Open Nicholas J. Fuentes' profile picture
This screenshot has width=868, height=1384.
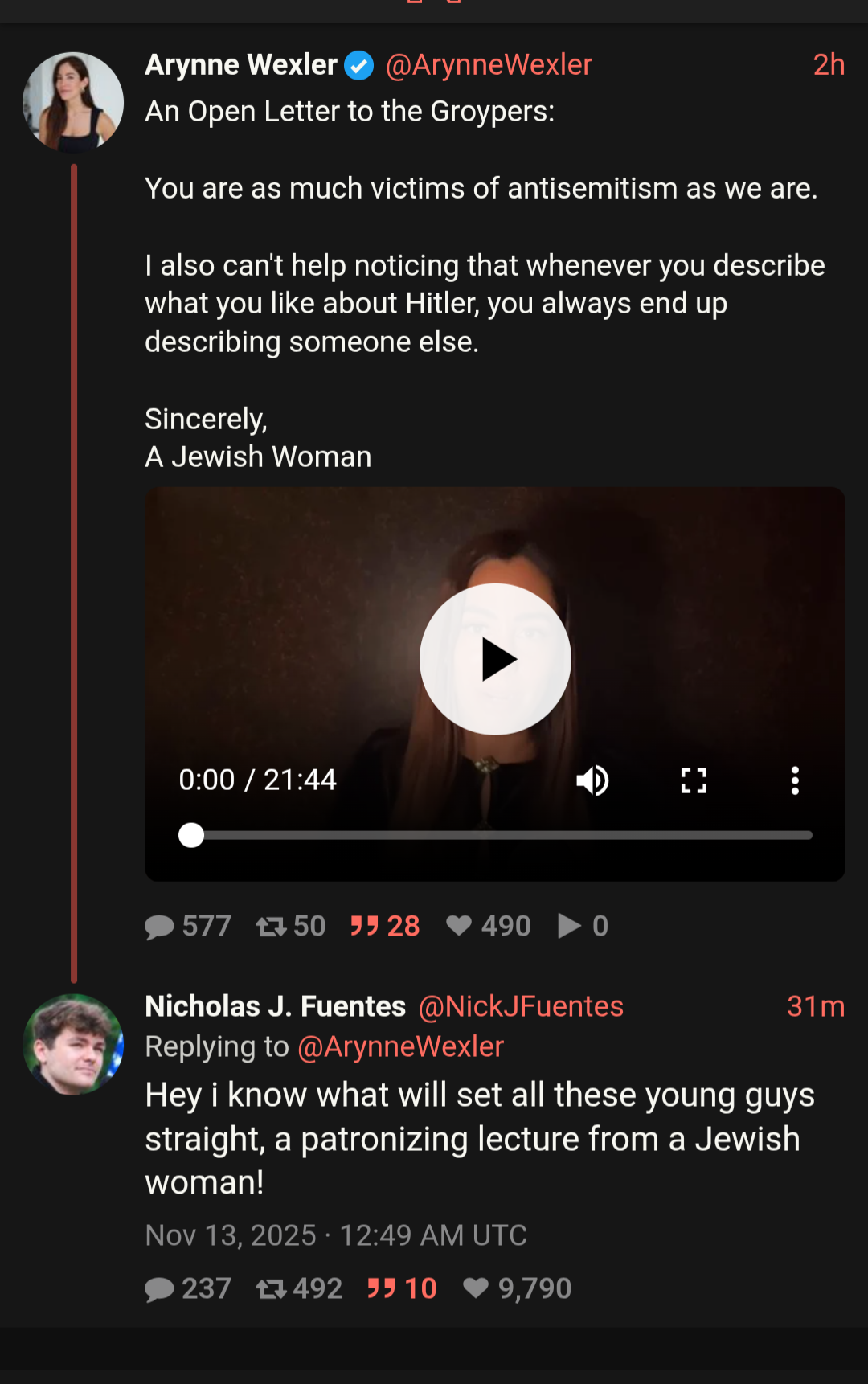point(73,1044)
